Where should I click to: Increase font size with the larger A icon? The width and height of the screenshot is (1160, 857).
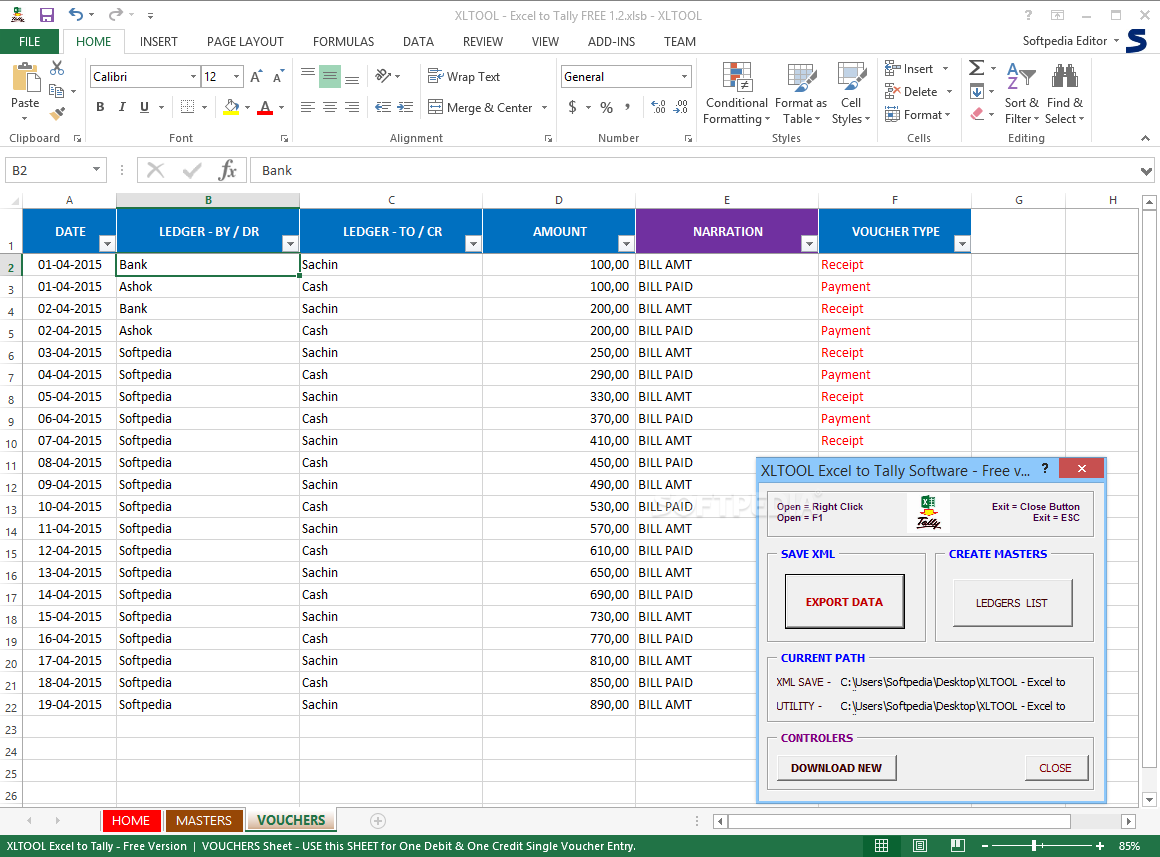click(256, 76)
